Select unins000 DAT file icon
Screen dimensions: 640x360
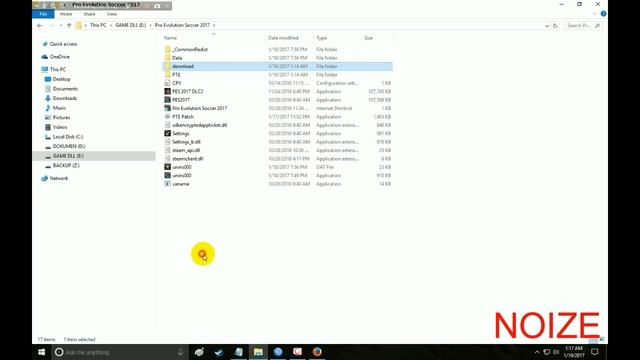167,167
